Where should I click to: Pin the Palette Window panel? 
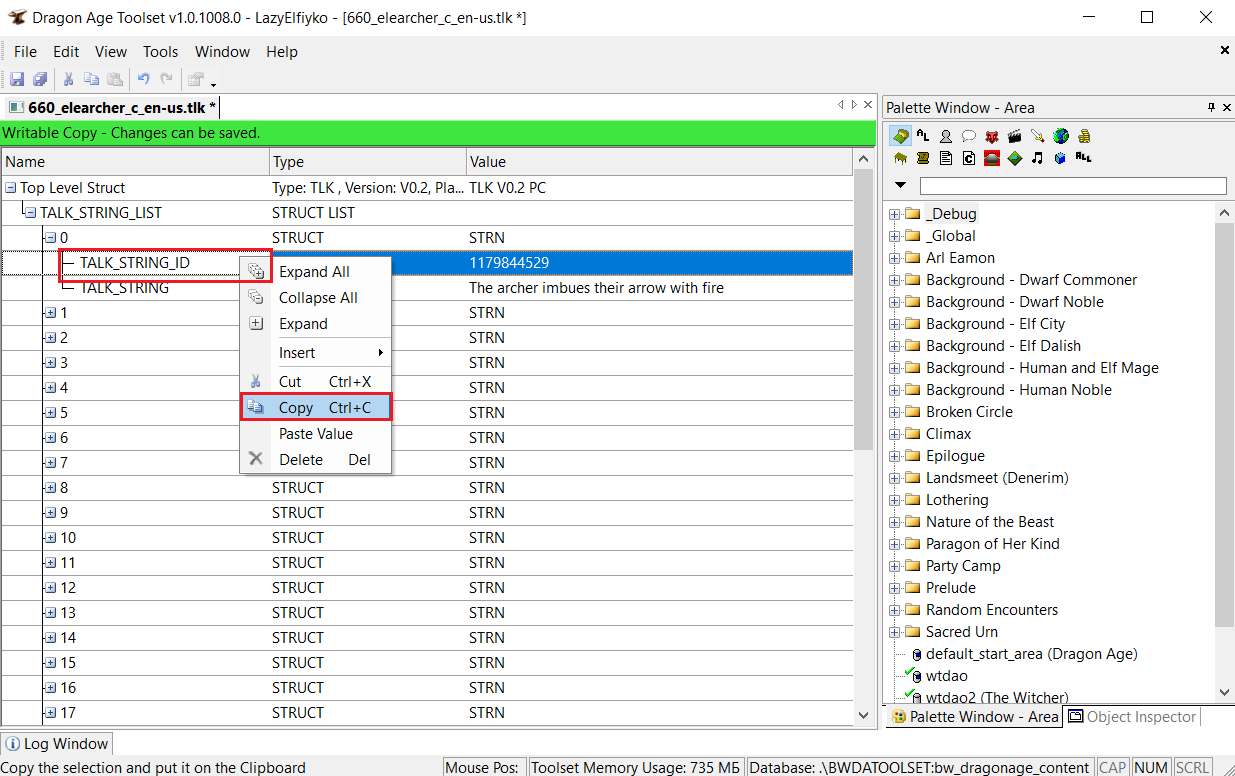1211,107
